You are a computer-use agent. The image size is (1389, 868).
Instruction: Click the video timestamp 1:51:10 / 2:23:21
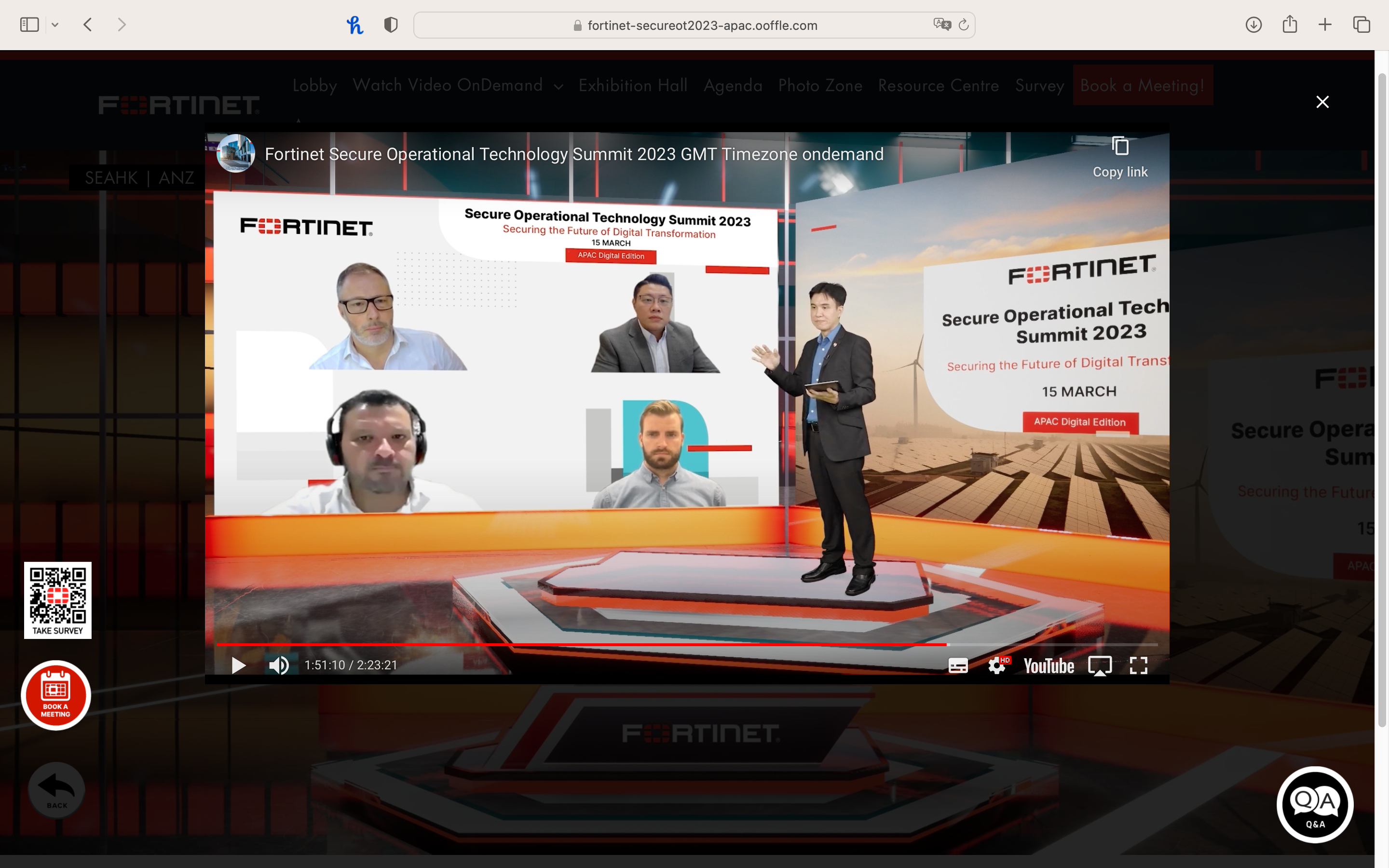(351, 665)
